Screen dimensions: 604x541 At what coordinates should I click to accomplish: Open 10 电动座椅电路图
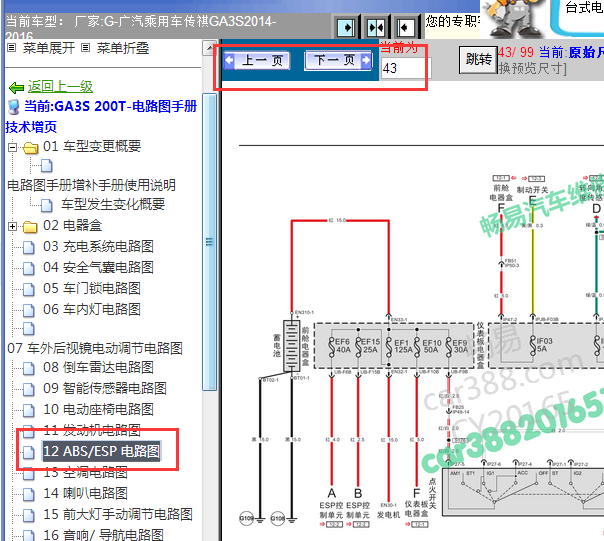point(98,409)
